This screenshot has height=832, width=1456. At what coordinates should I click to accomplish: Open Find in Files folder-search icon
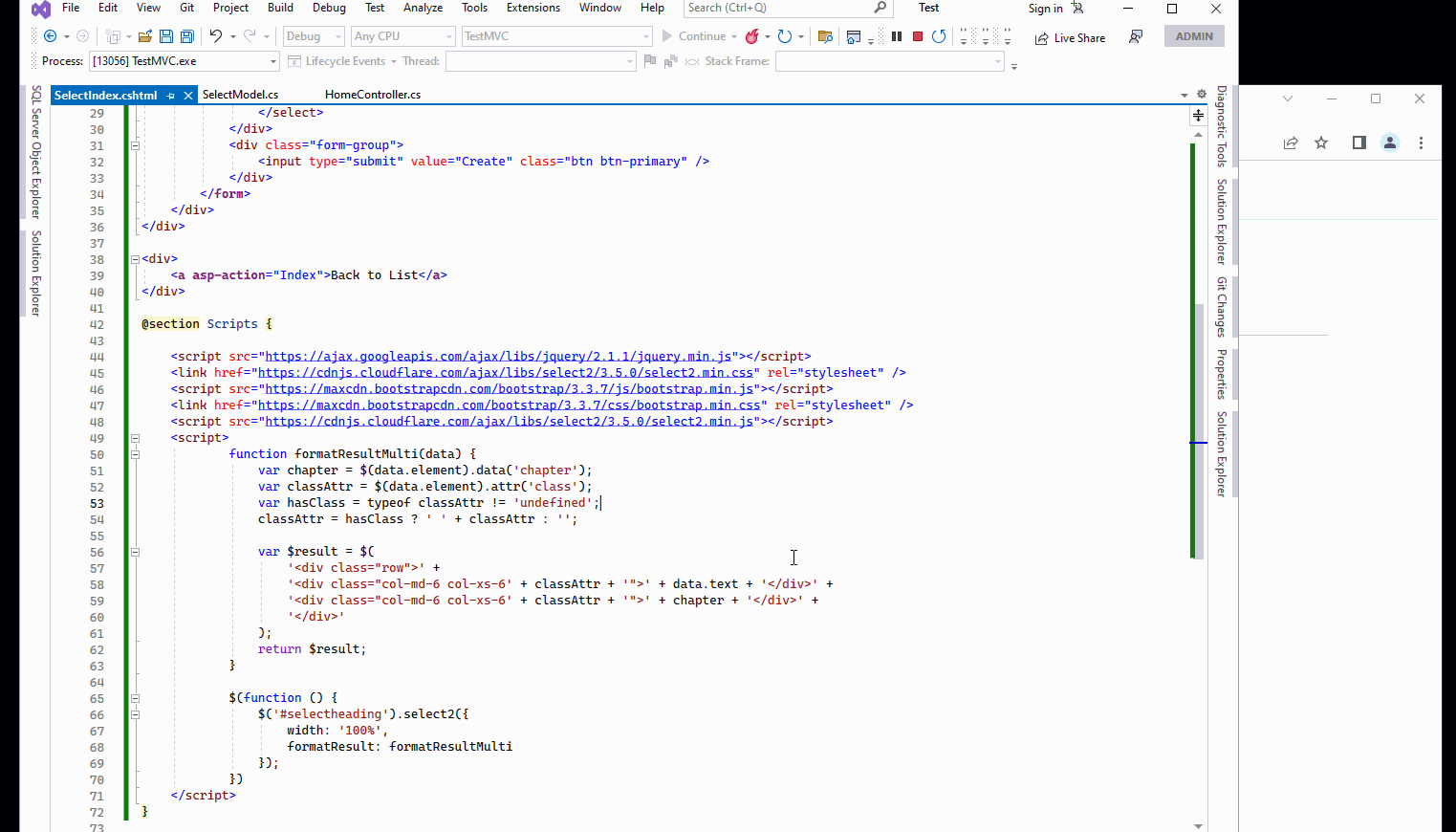pos(826,36)
